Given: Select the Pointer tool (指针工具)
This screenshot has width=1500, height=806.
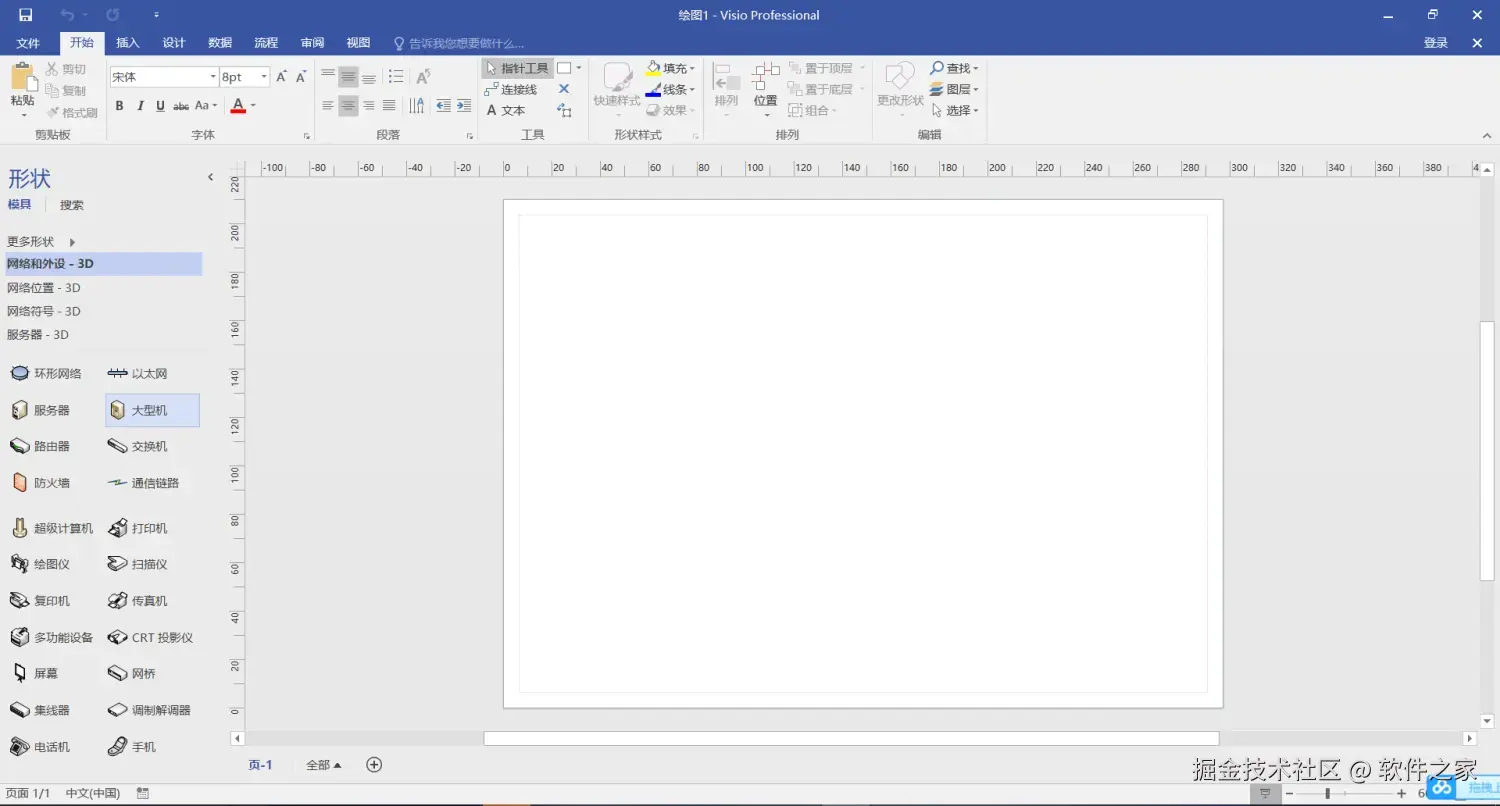Looking at the screenshot, I should pos(517,68).
